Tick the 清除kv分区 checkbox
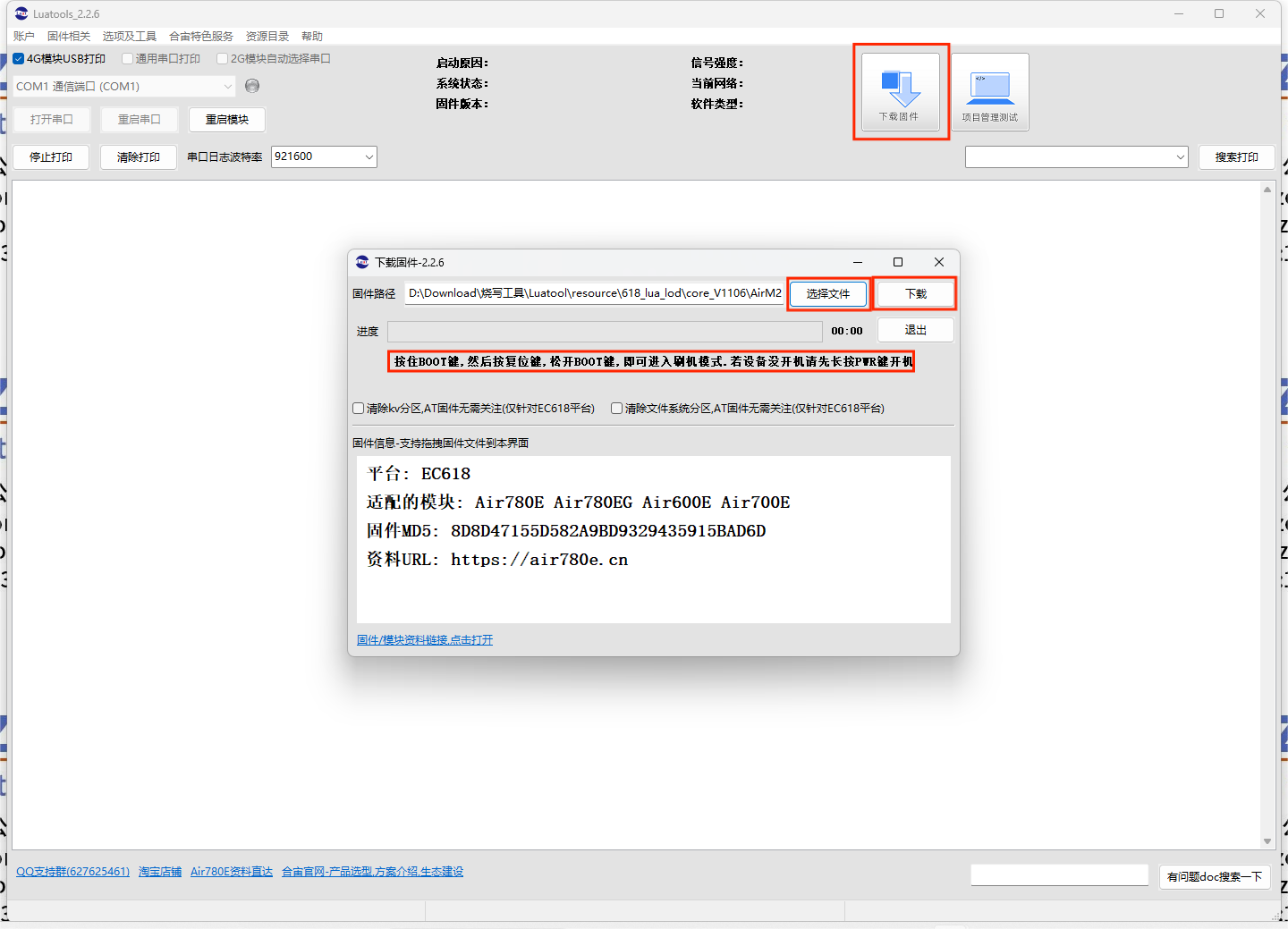The height and width of the screenshot is (929, 1288). coord(359,409)
